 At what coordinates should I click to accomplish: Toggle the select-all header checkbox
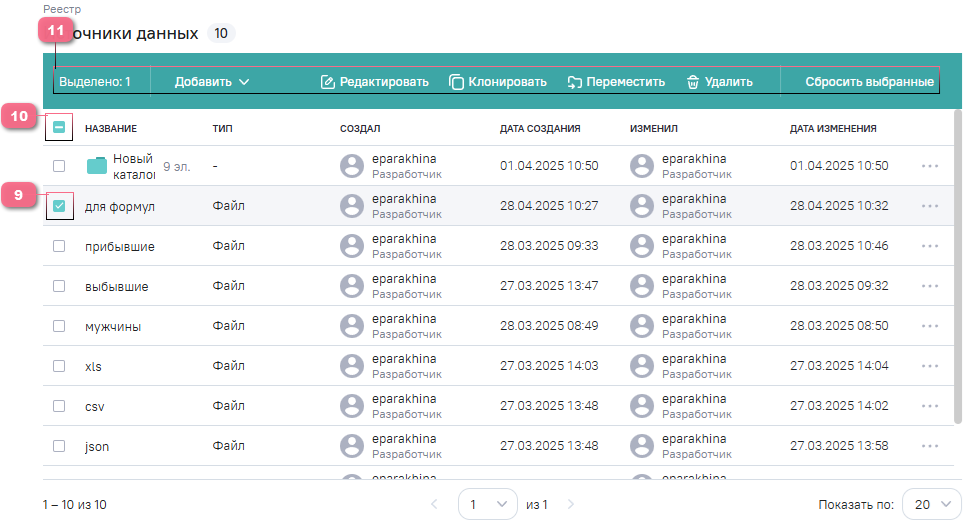point(59,128)
